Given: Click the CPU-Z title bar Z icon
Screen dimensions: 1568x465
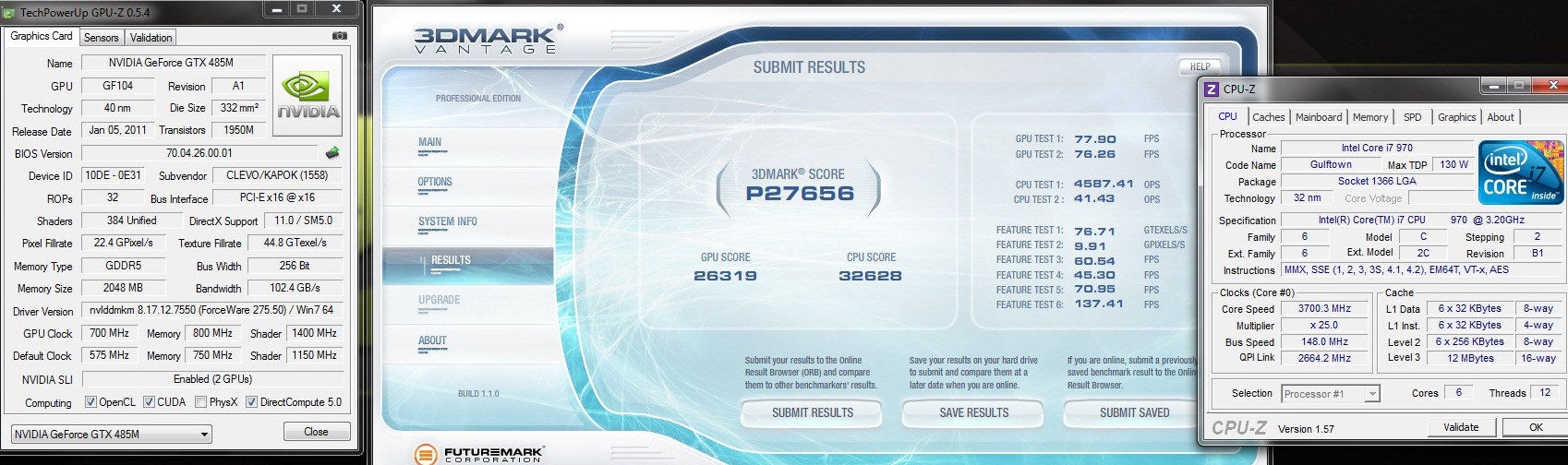Looking at the screenshot, I should [x=1212, y=89].
